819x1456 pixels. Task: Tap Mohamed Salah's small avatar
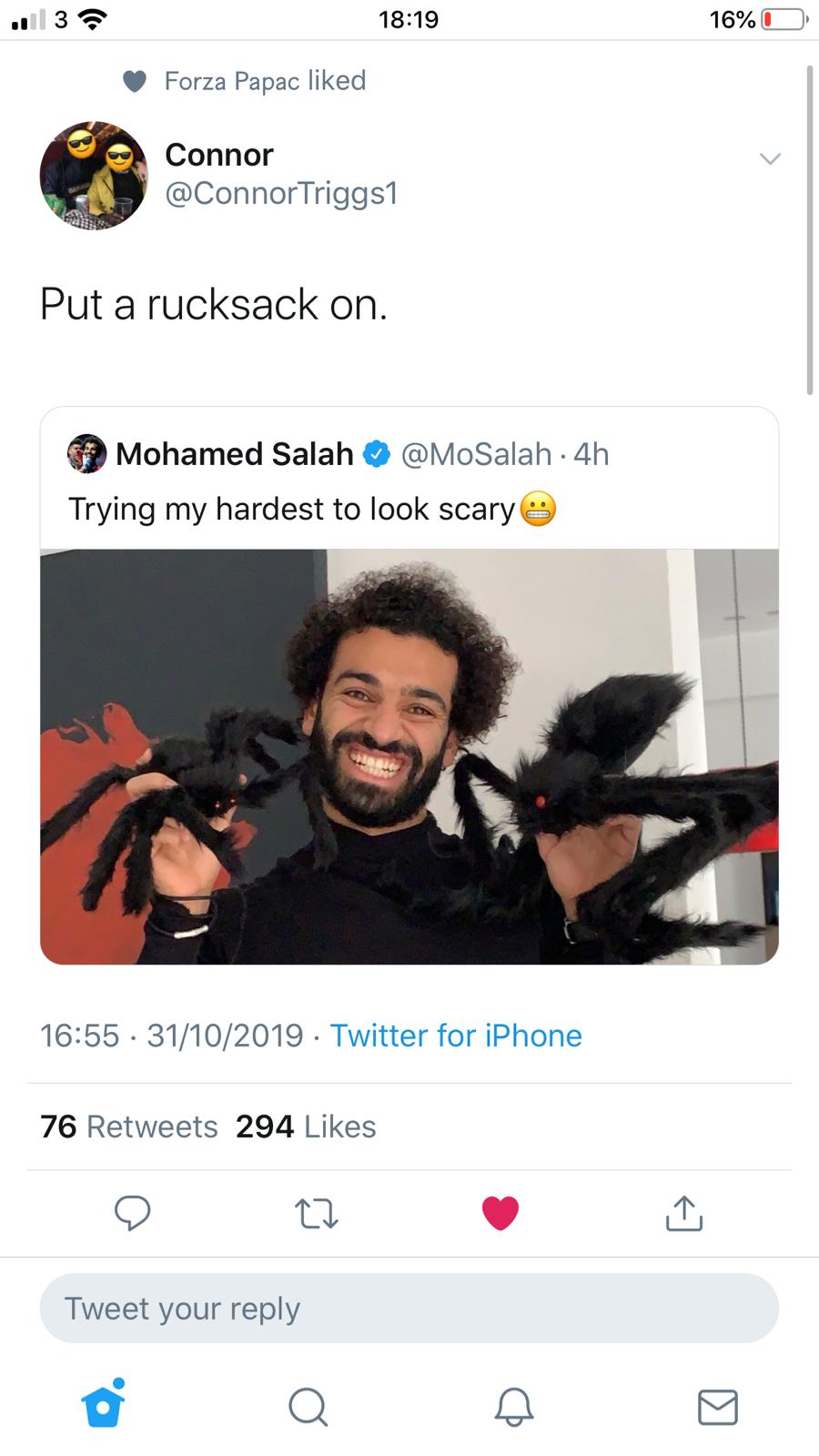tap(87, 453)
